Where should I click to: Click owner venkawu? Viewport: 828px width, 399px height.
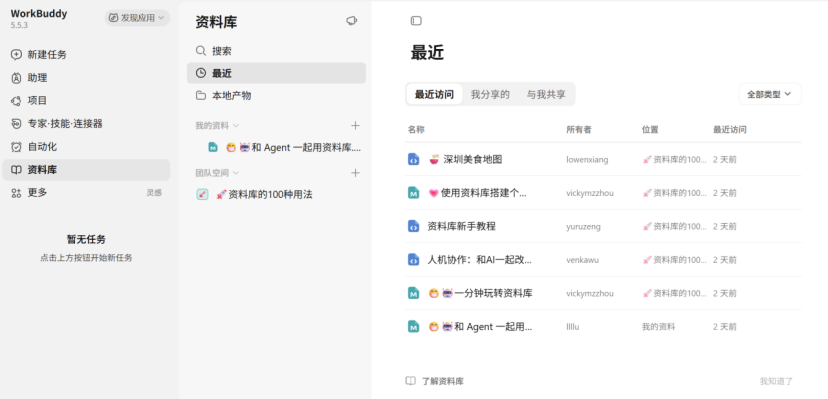coord(582,260)
